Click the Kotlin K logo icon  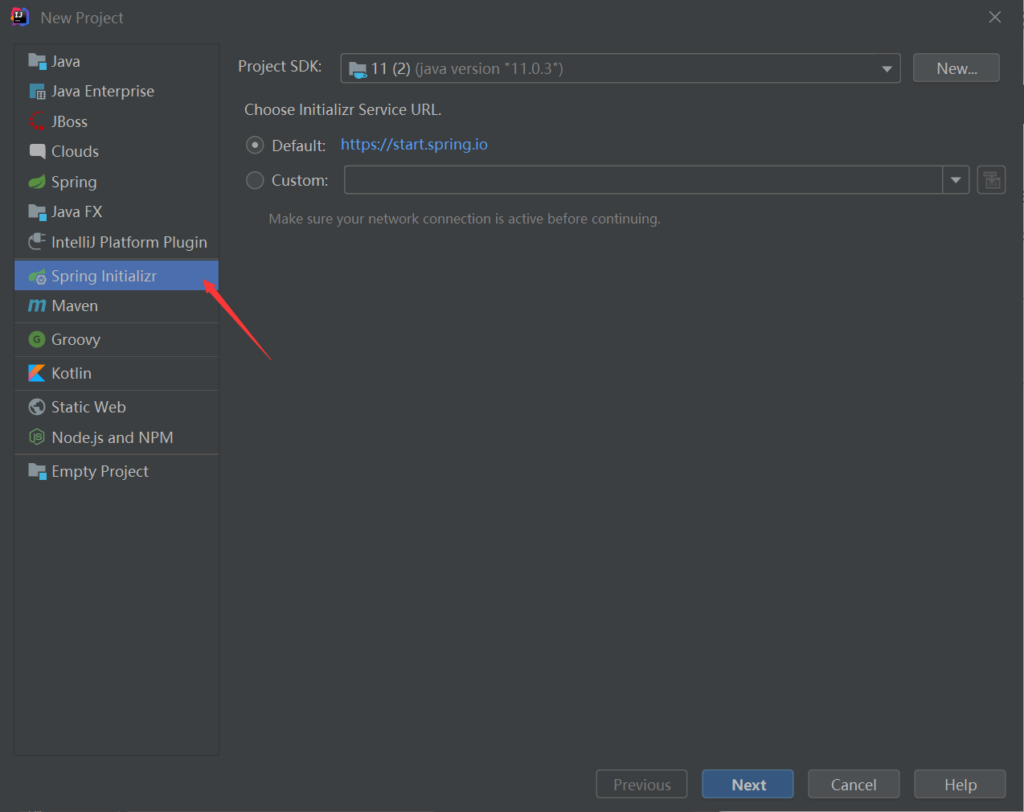pos(37,373)
